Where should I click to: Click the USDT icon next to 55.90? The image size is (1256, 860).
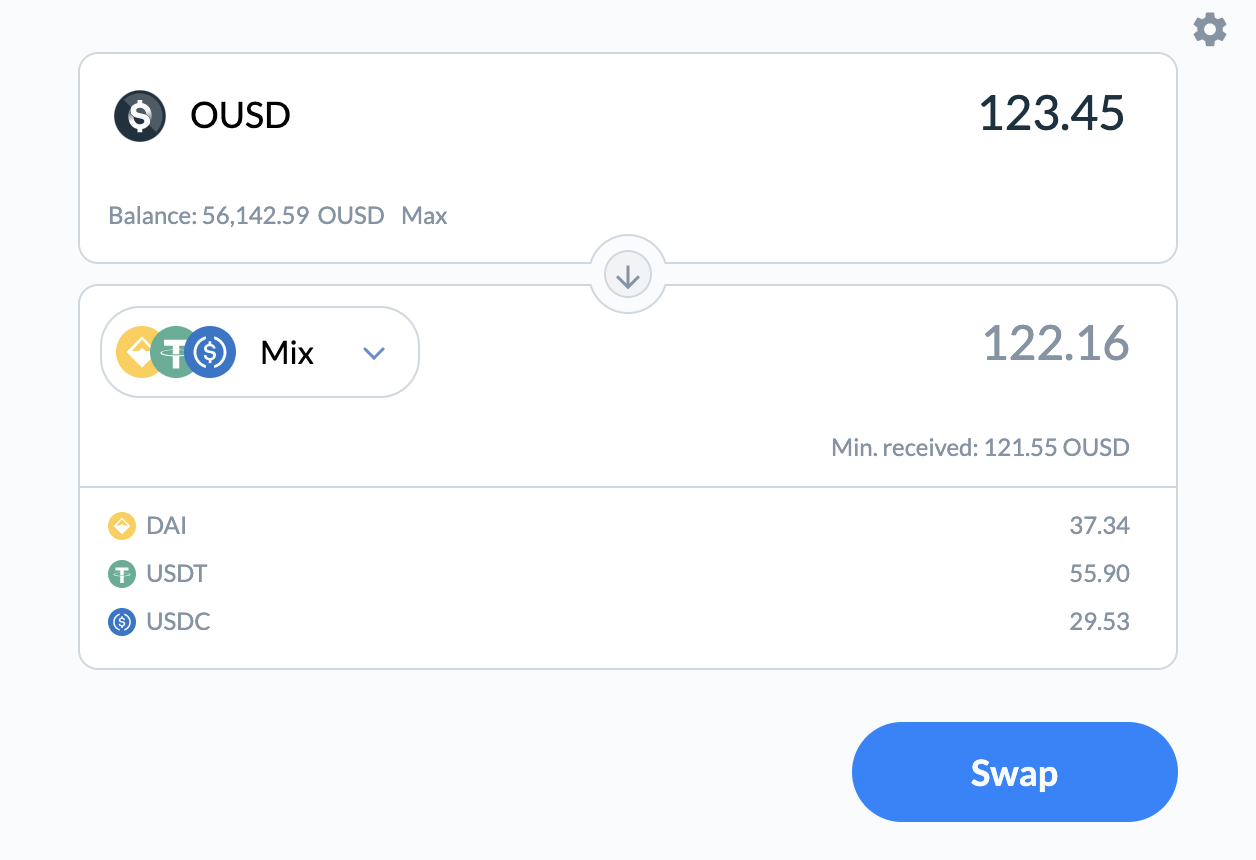121,573
